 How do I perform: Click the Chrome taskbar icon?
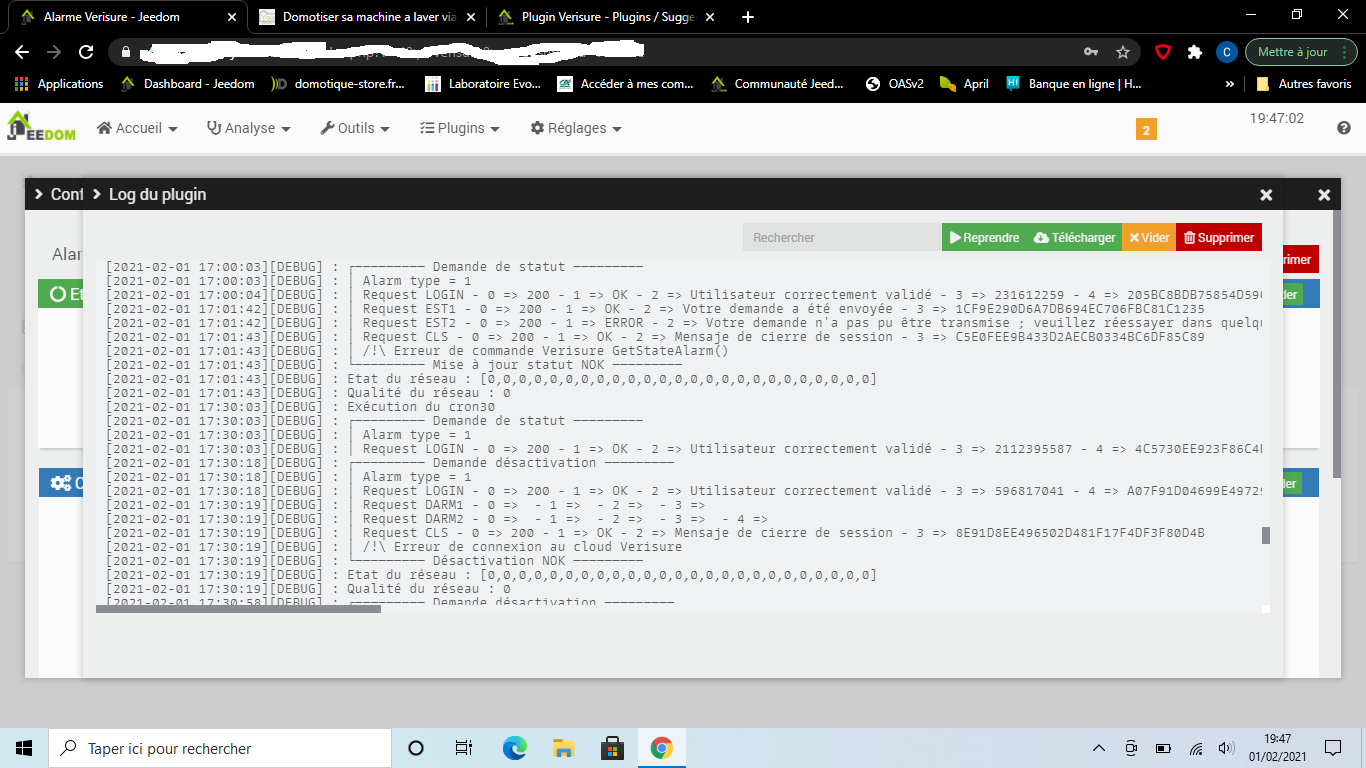click(661, 748)
